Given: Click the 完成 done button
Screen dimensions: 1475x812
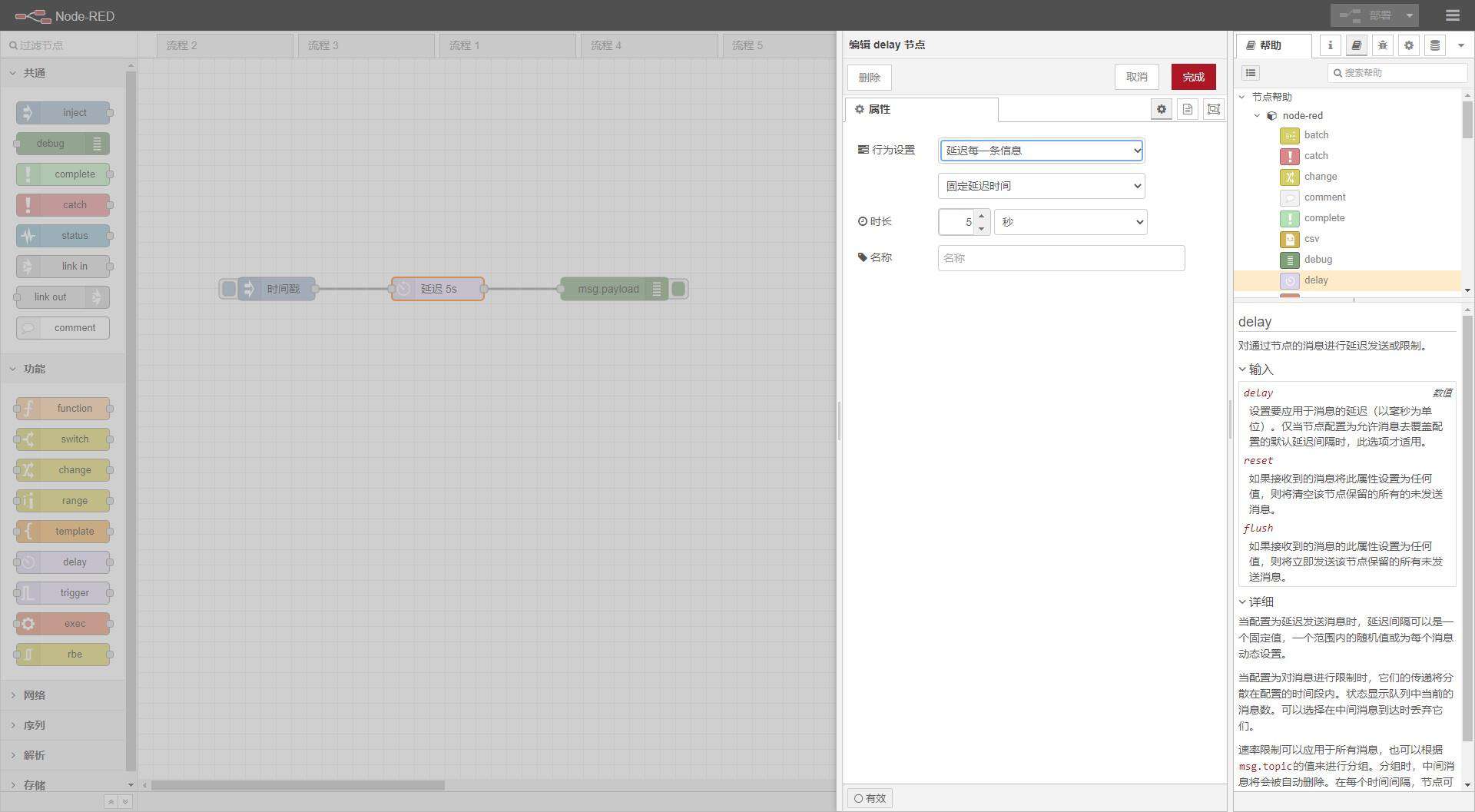Looking at the screenshot, I should tap(1194, 77).
